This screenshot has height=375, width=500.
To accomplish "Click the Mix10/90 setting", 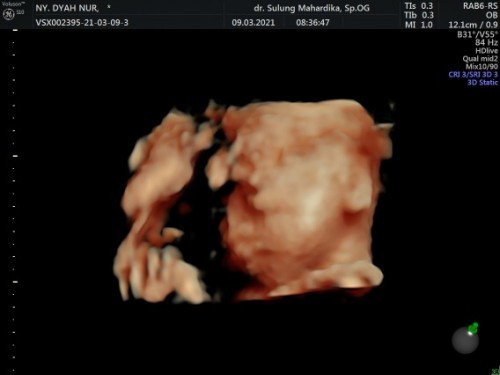I will click(482, 66).
